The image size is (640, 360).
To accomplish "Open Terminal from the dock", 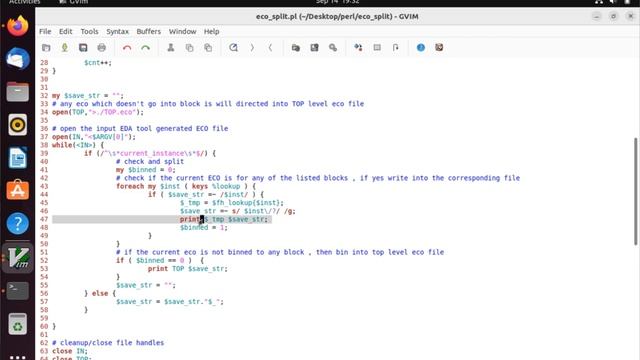I will click(x=18, y=290).
